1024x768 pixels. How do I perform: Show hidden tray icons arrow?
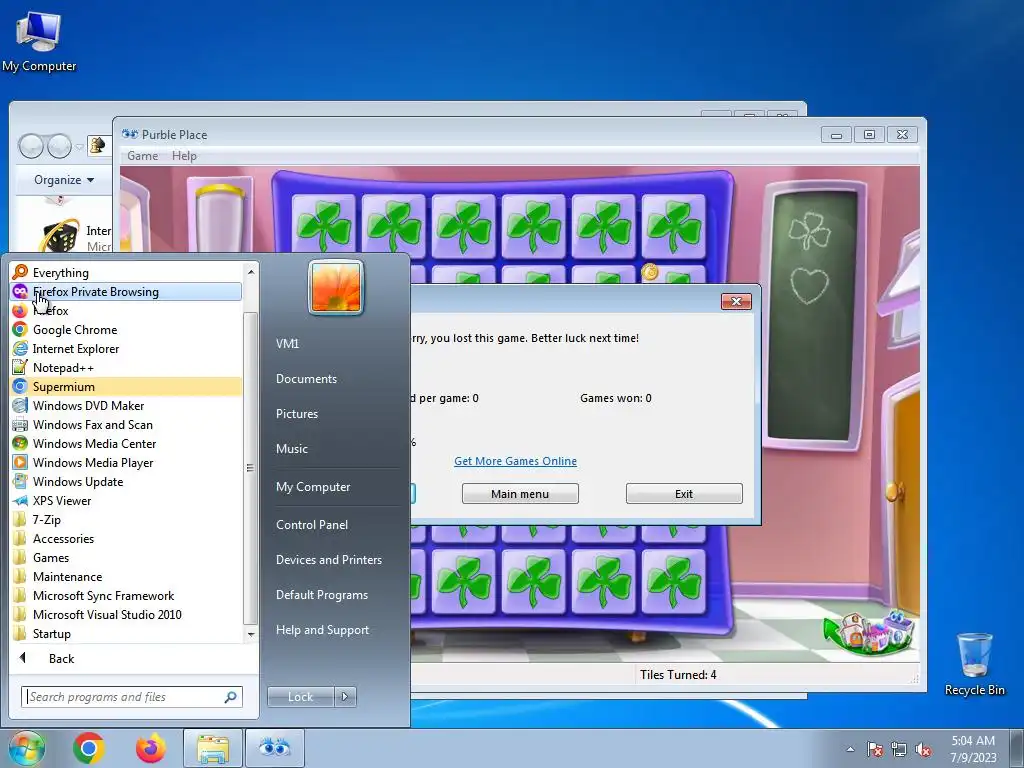[x=850, y=749]
